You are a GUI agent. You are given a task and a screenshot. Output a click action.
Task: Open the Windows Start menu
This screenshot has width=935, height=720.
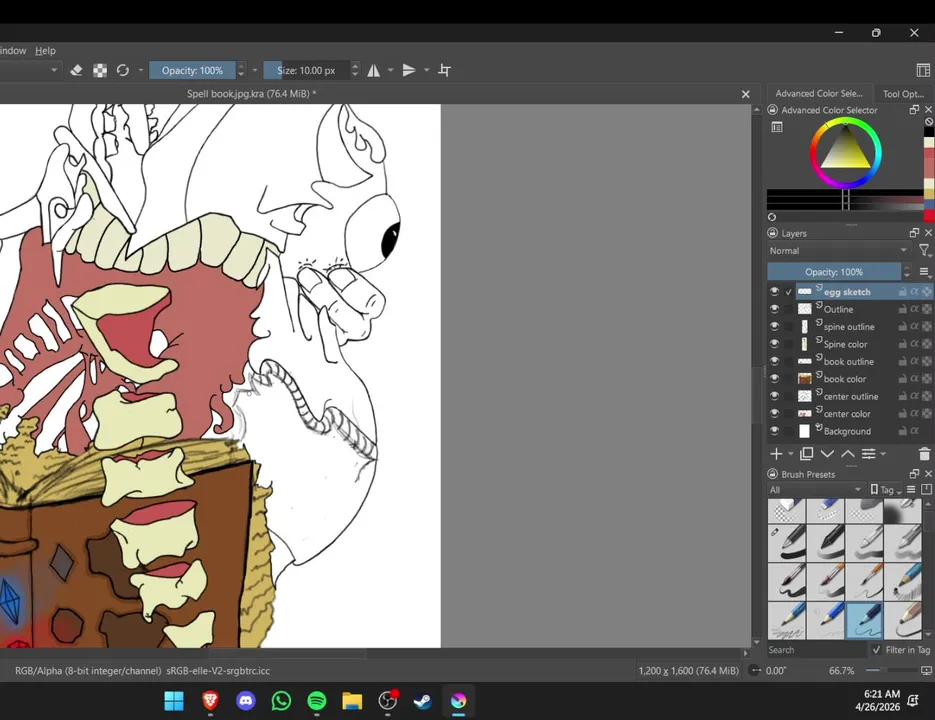[x=174, y=700]
